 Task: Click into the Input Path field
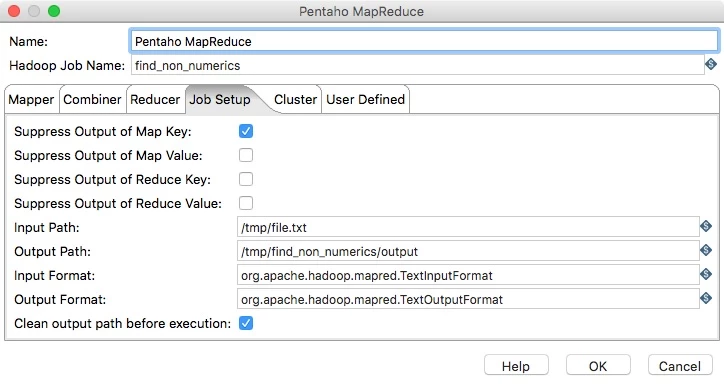tap(468, 227)
